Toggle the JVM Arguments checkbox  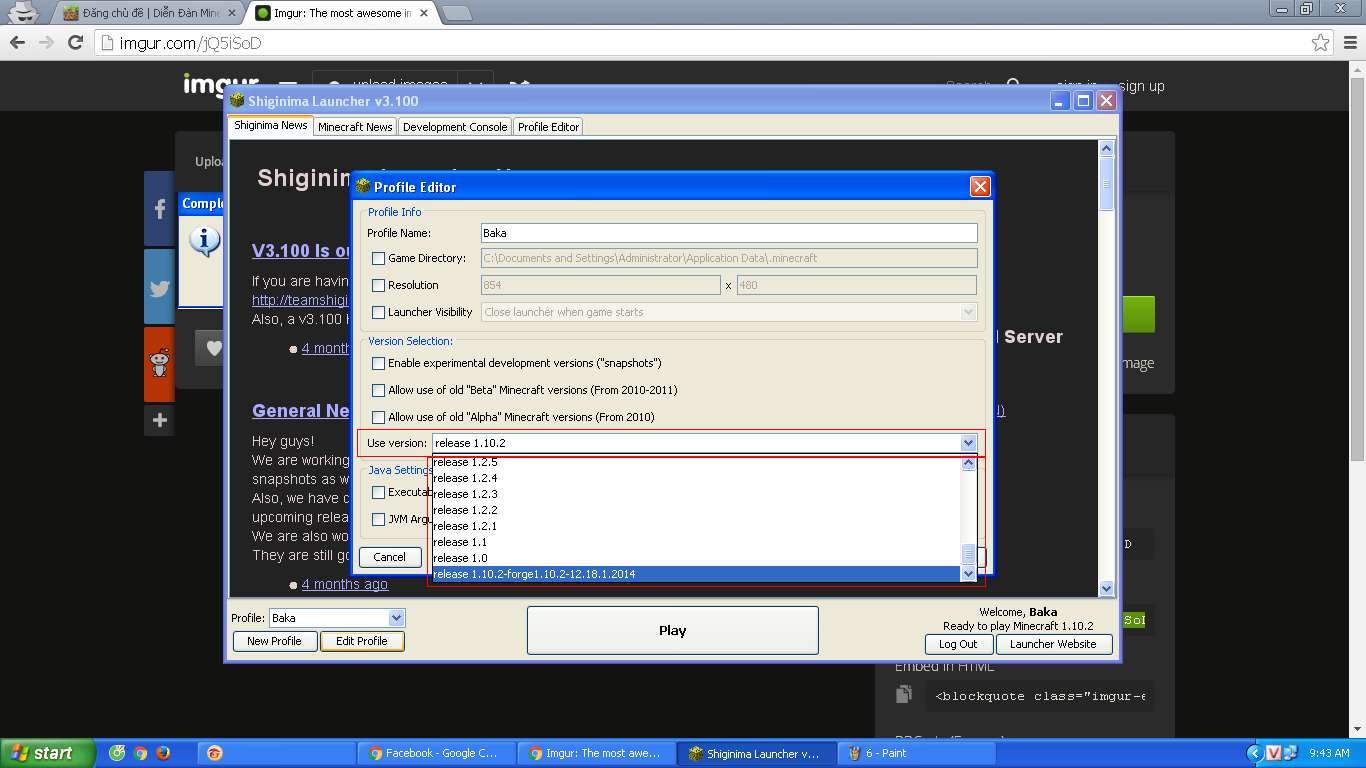[378, 519]
